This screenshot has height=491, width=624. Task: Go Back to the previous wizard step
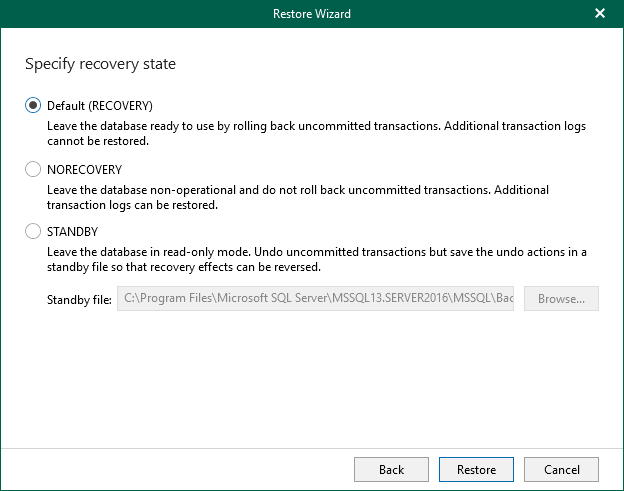pos(391,470)
